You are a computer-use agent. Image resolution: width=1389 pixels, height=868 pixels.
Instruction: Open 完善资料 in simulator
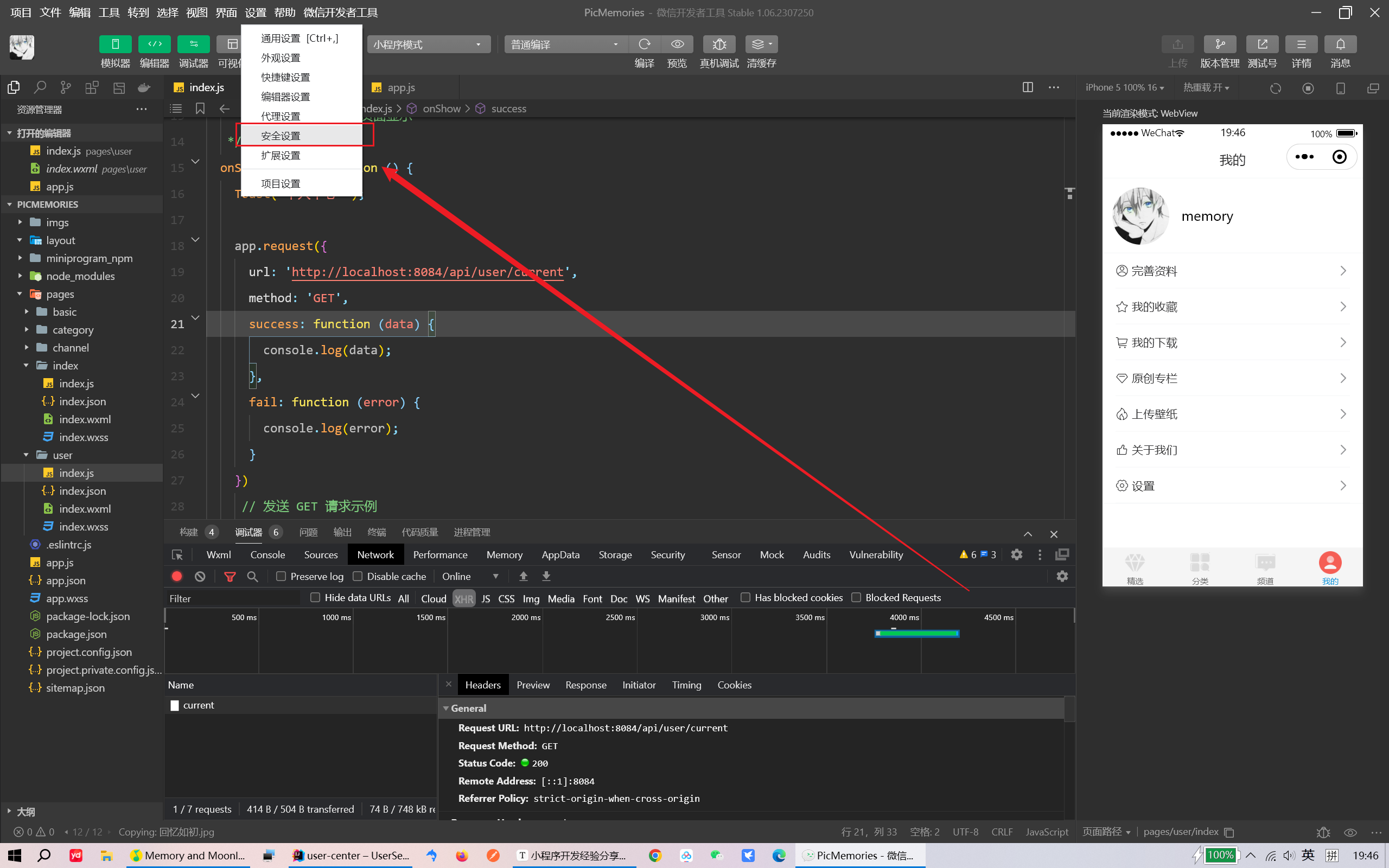(x=1232, y=270)
